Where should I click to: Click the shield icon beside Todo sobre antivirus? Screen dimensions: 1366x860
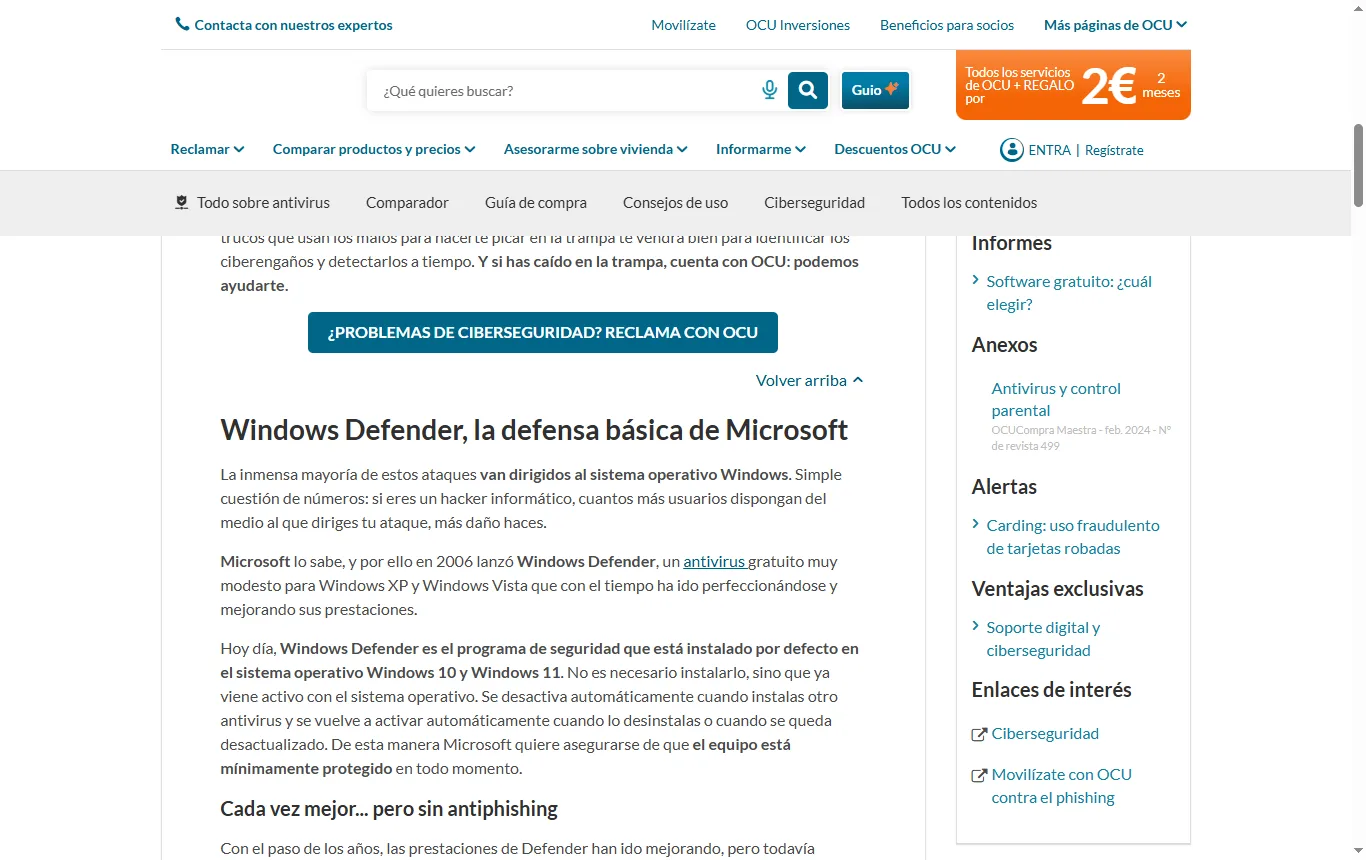[x=181, y=202]
